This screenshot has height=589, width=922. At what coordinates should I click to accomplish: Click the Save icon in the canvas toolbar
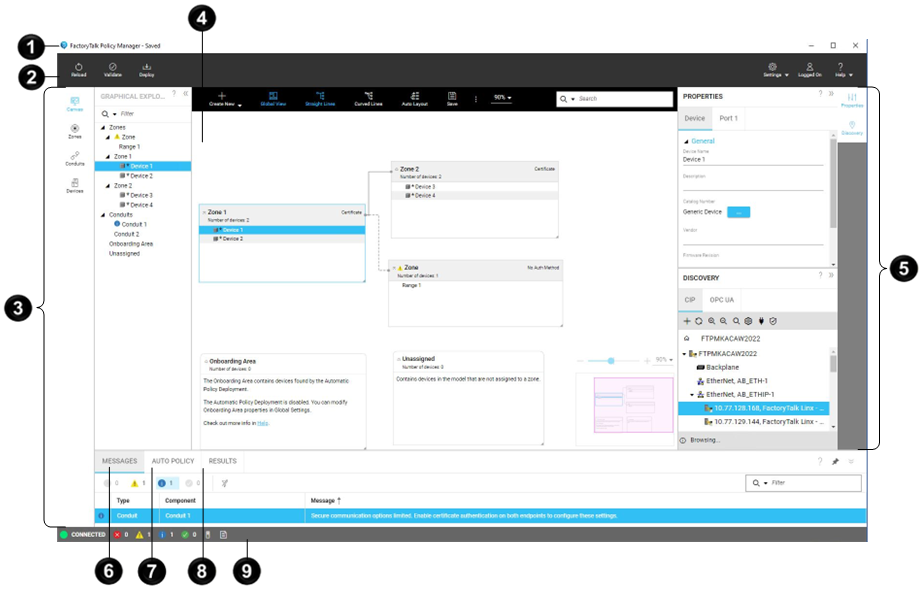click(452, 99)
